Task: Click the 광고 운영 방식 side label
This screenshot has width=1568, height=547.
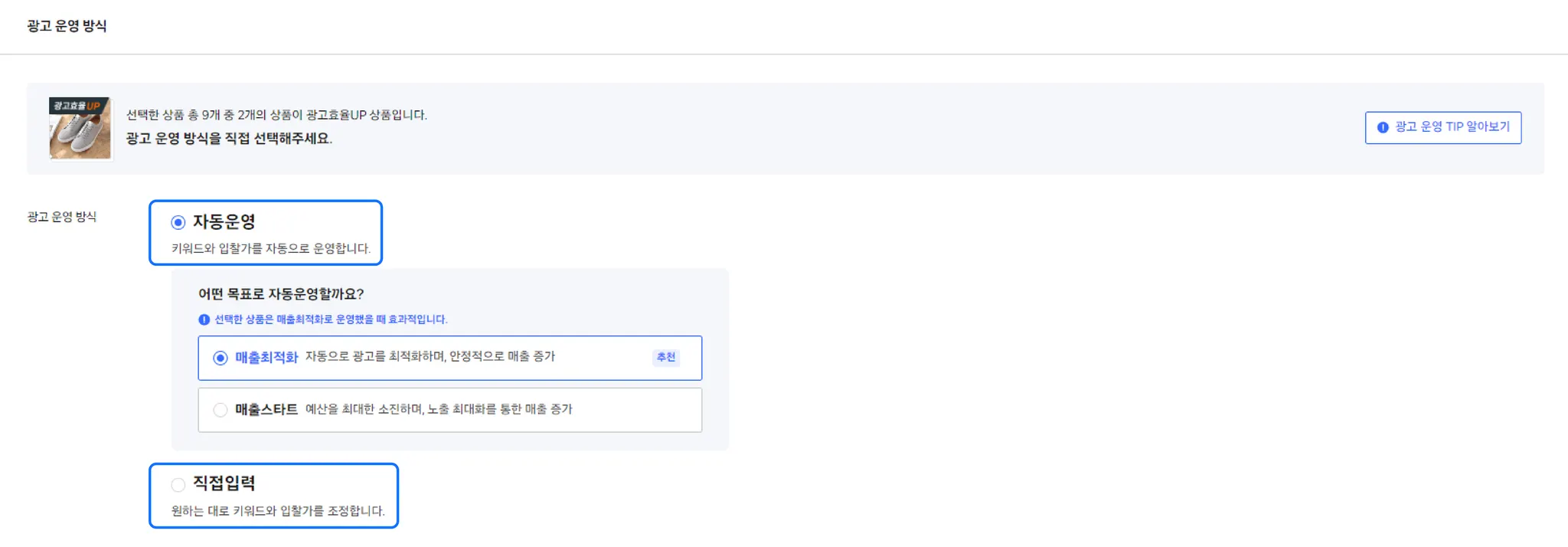Action: [62, 217]
